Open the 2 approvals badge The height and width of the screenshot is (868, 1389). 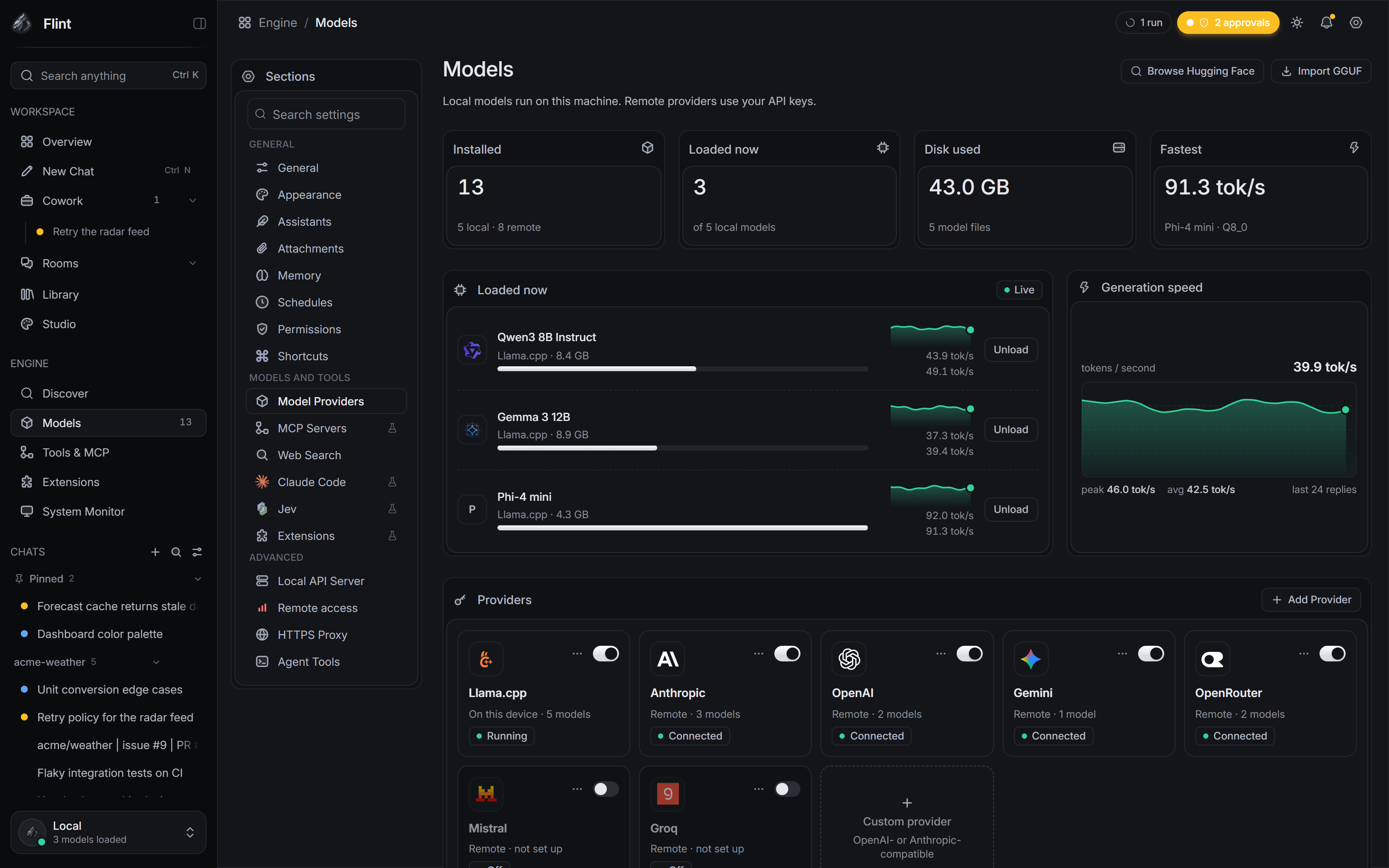(1228, 23)
